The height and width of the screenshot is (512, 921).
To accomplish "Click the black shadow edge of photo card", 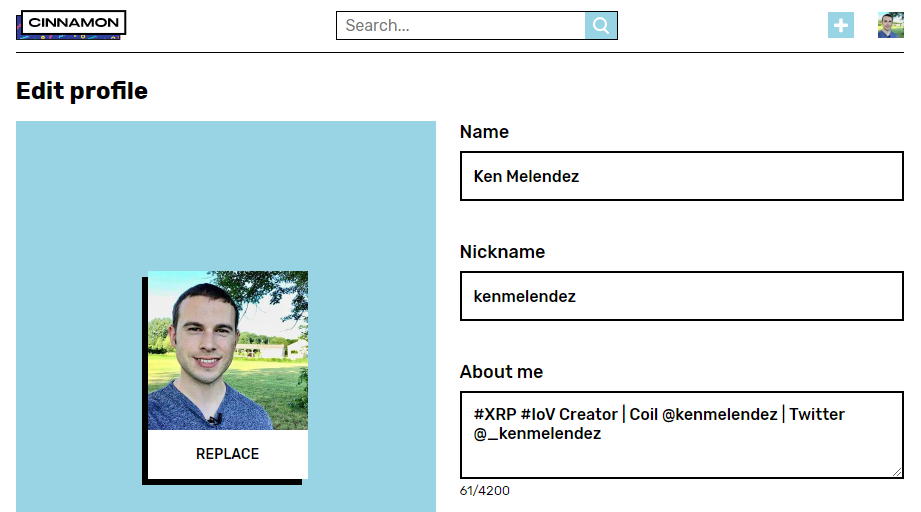I will tap(144, 380).
